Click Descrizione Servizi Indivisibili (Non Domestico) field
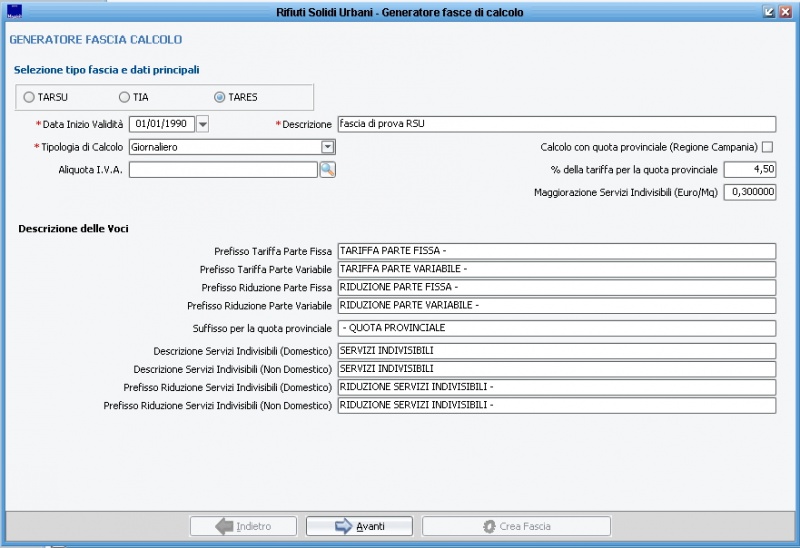This screenshot has height=548, width=800. click(x=557, y=369)
